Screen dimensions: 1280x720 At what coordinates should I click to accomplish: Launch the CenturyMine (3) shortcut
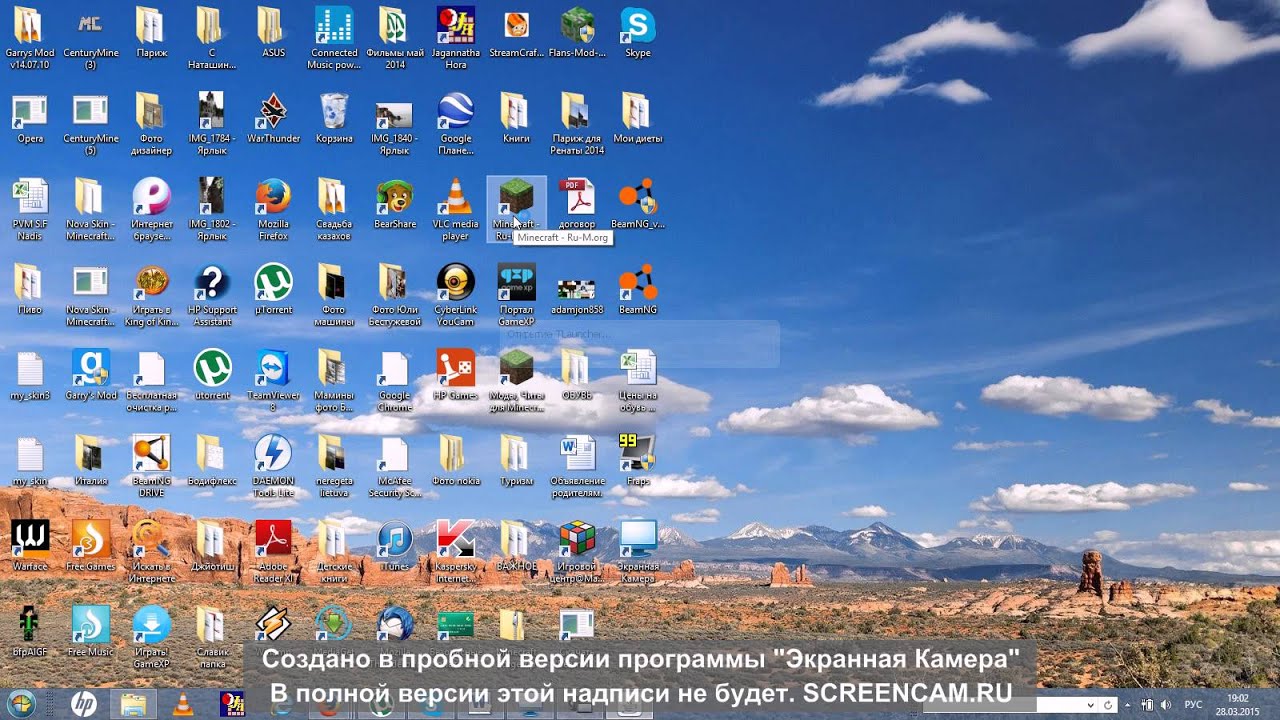coord(90,38)
